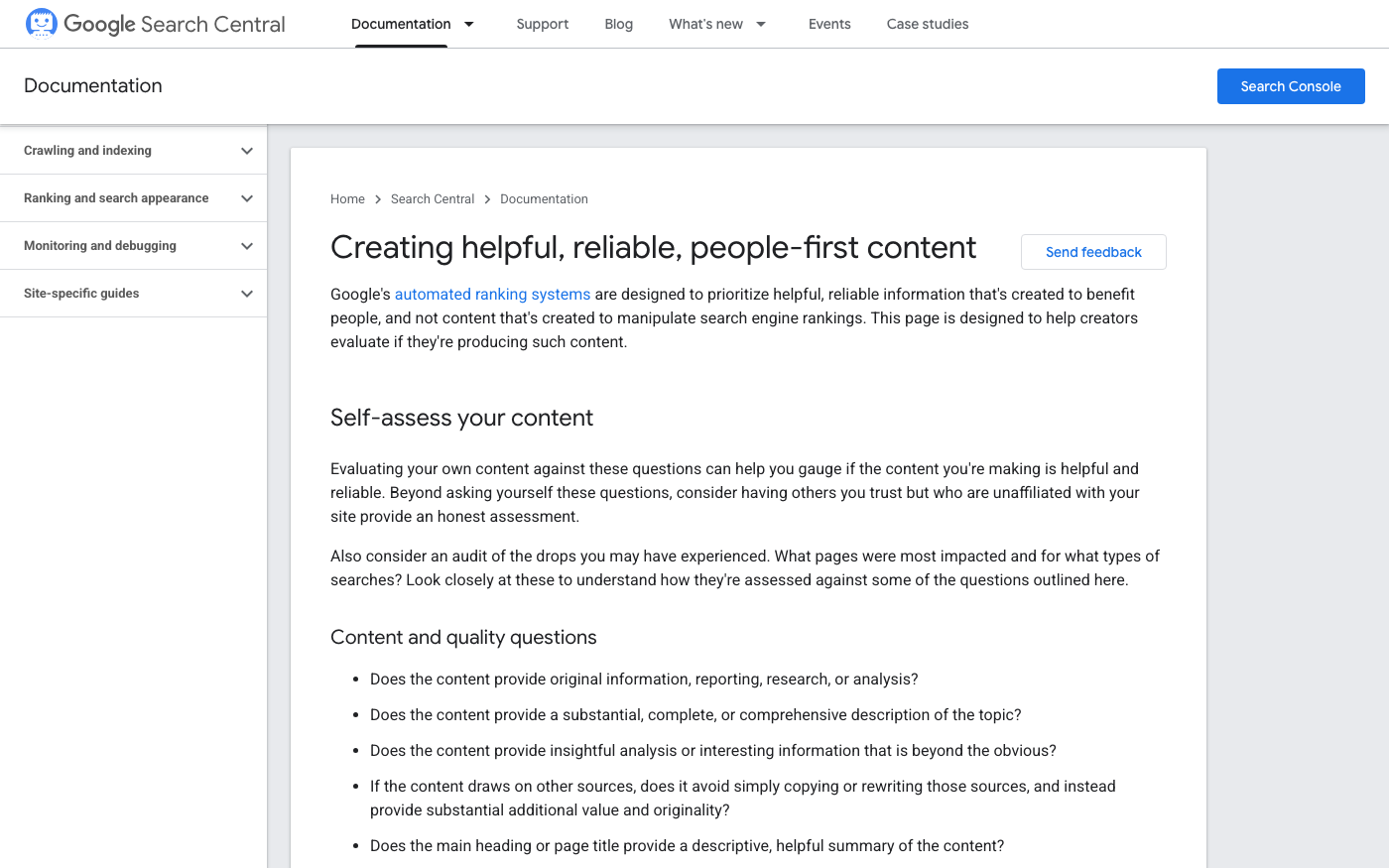Click the Google Search Central robot logo
Image resolution: width=1389 pixels, height=868 pixels.
pos(41,23)
